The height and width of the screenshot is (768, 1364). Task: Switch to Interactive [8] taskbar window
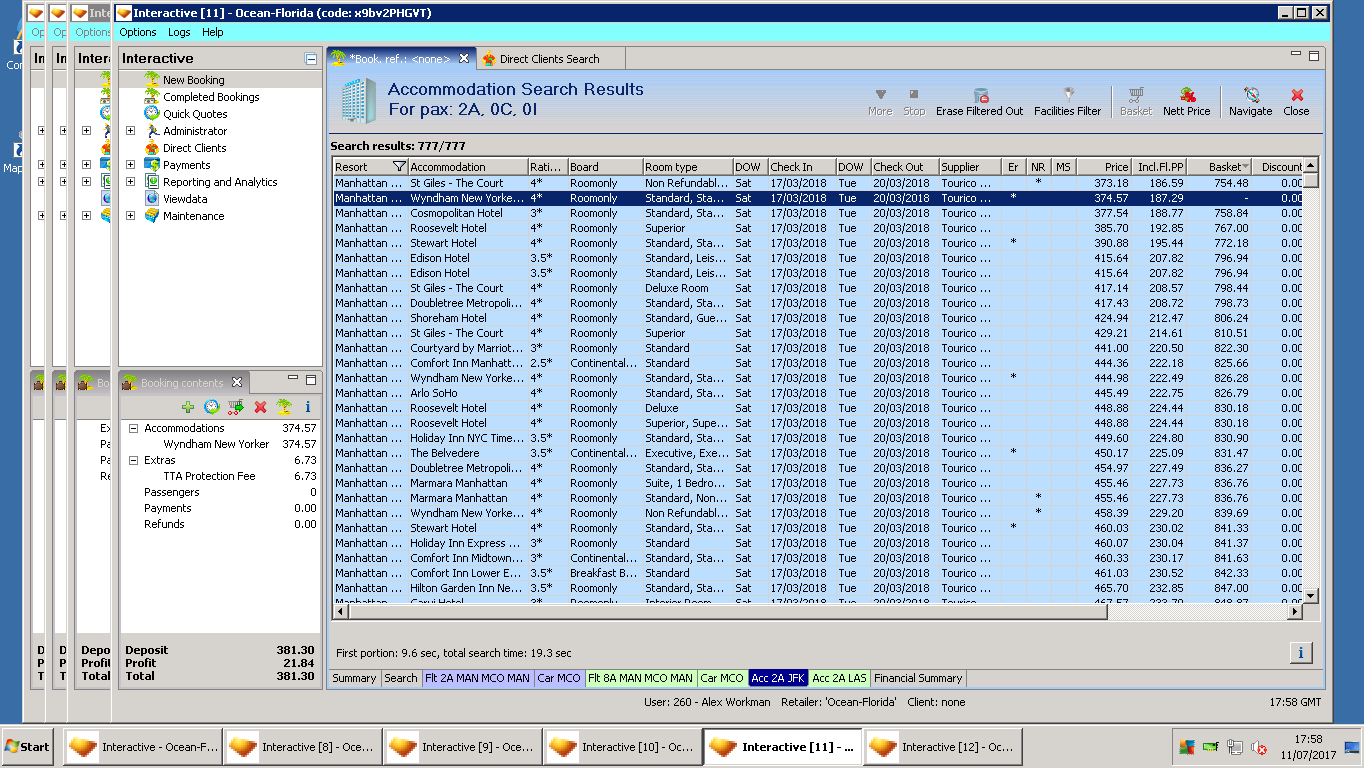[303, 747]
